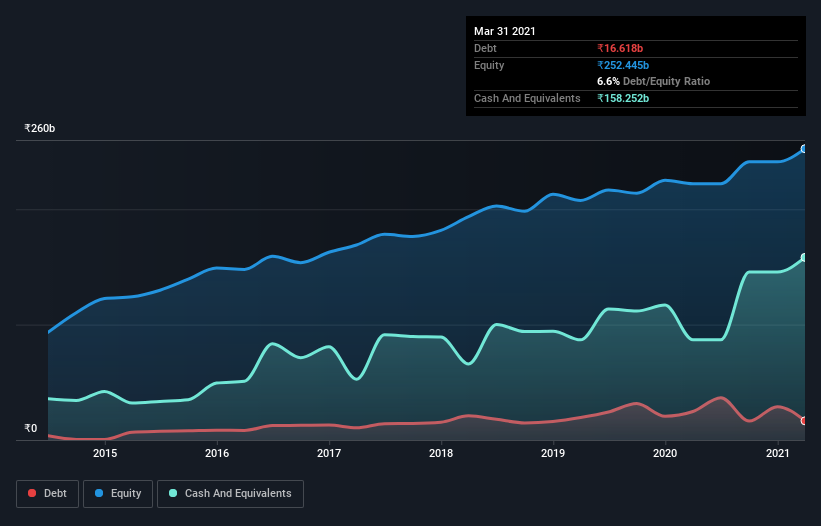Click the ₹16.618b Debt value in tooltip

(x=620, y=48)
